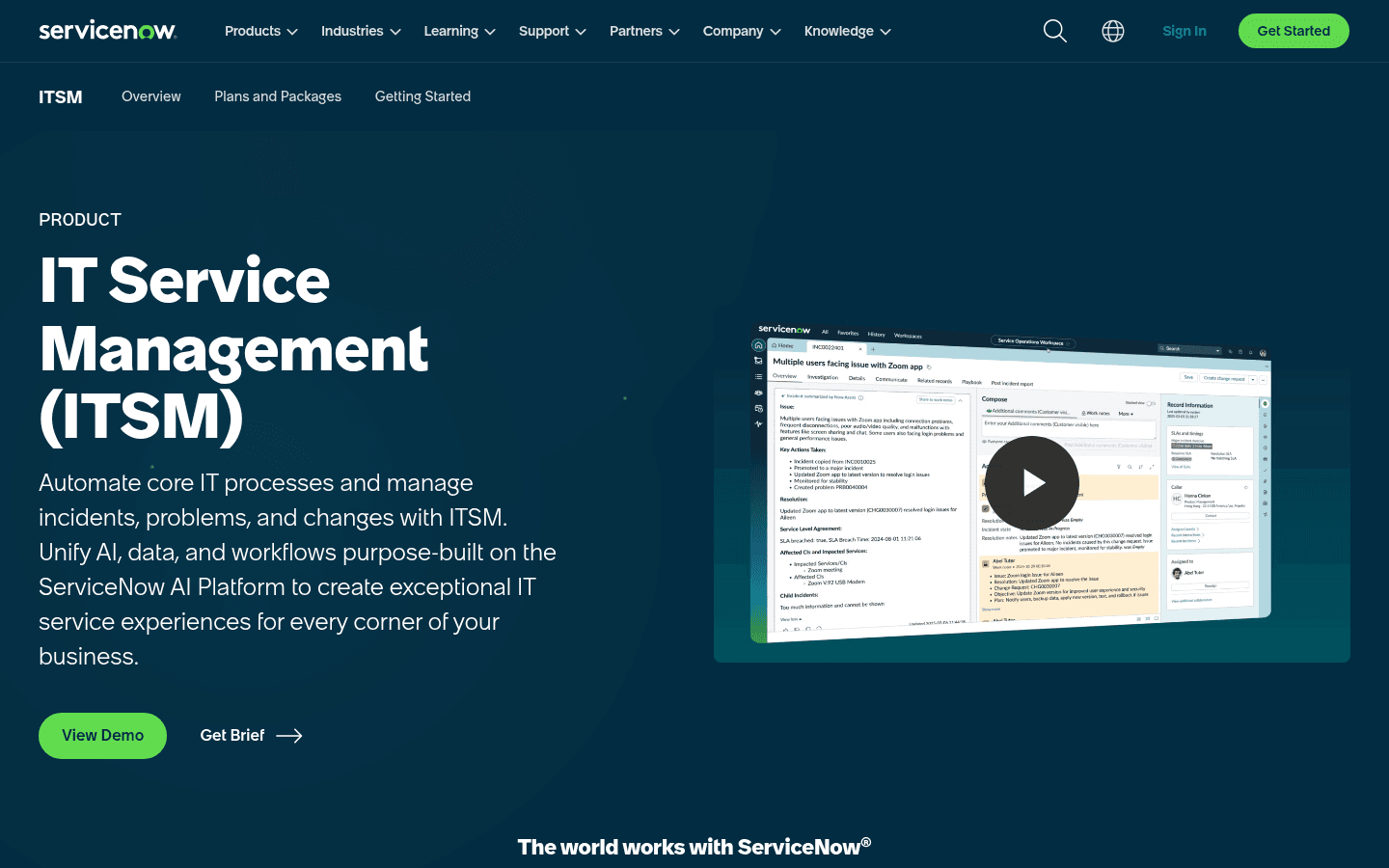Open the Overview tab

[x=151, y=96]
